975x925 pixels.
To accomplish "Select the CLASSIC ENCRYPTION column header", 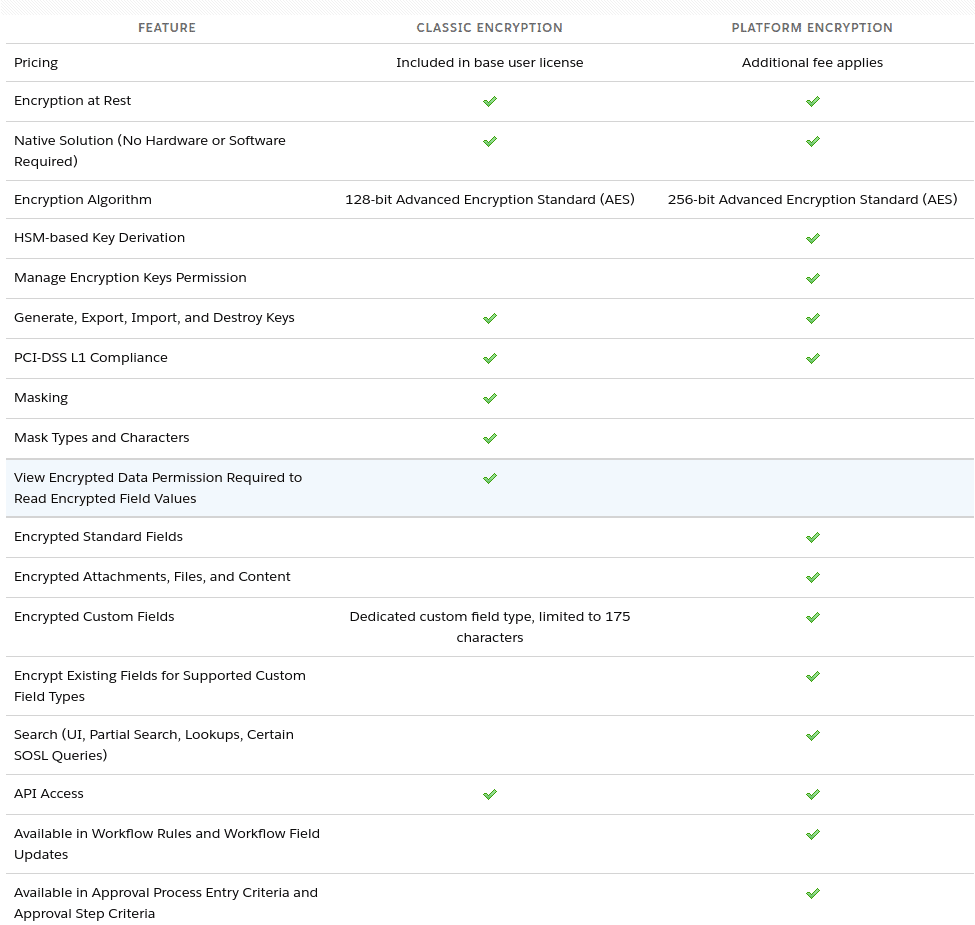I will (x=490, y=28).
